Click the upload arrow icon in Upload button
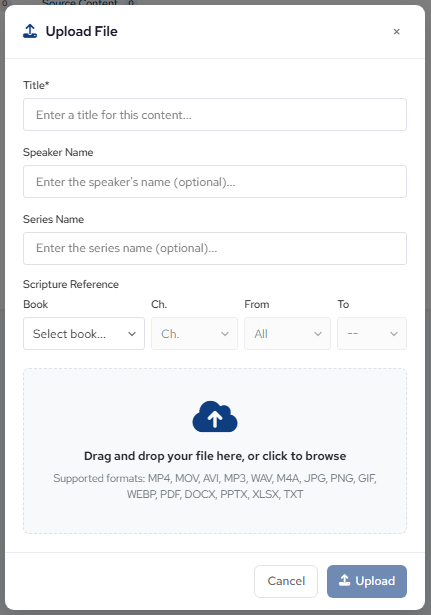The height and width of the screenshot is (615, 431). coord(344,580)
